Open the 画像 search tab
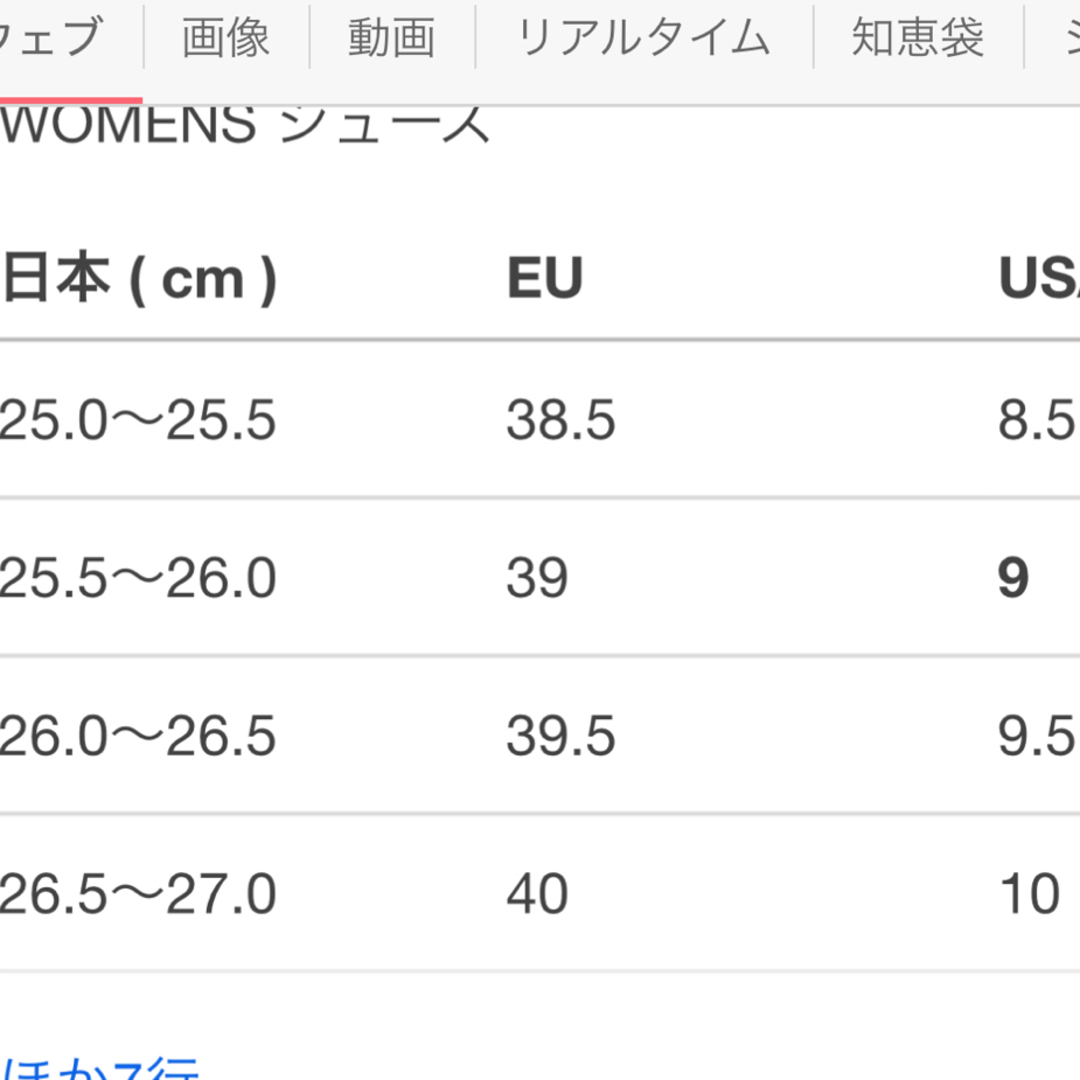The image size is (1080, 1080). tap(226, 38)
